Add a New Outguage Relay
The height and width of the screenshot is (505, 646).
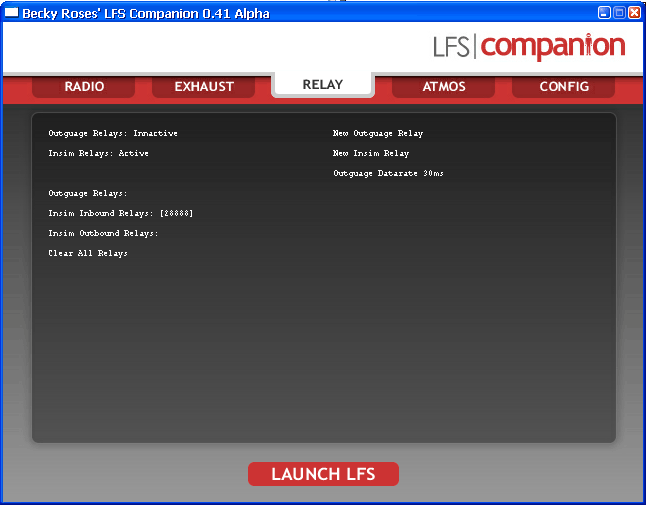click(378, 133)
